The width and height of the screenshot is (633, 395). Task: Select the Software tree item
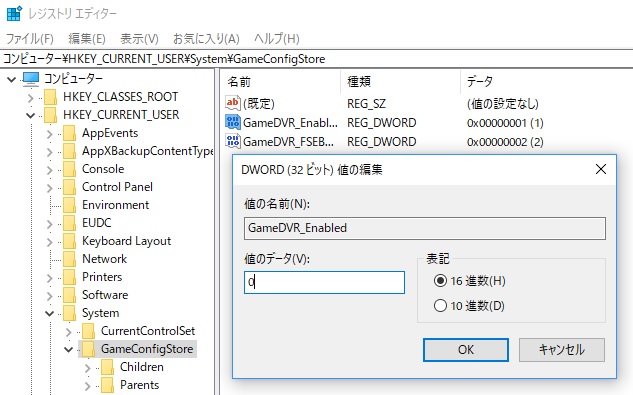tap(105, 295)
